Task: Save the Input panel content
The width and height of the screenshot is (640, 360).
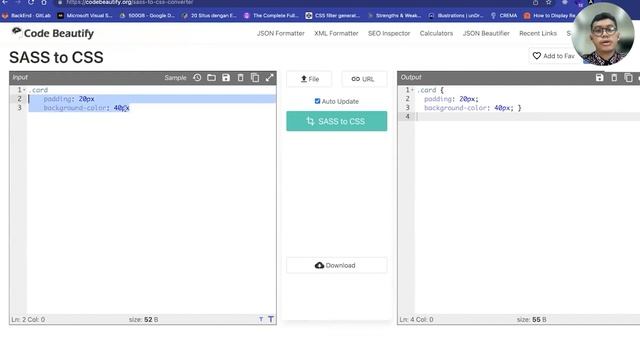Action: [x=226, y=78]
